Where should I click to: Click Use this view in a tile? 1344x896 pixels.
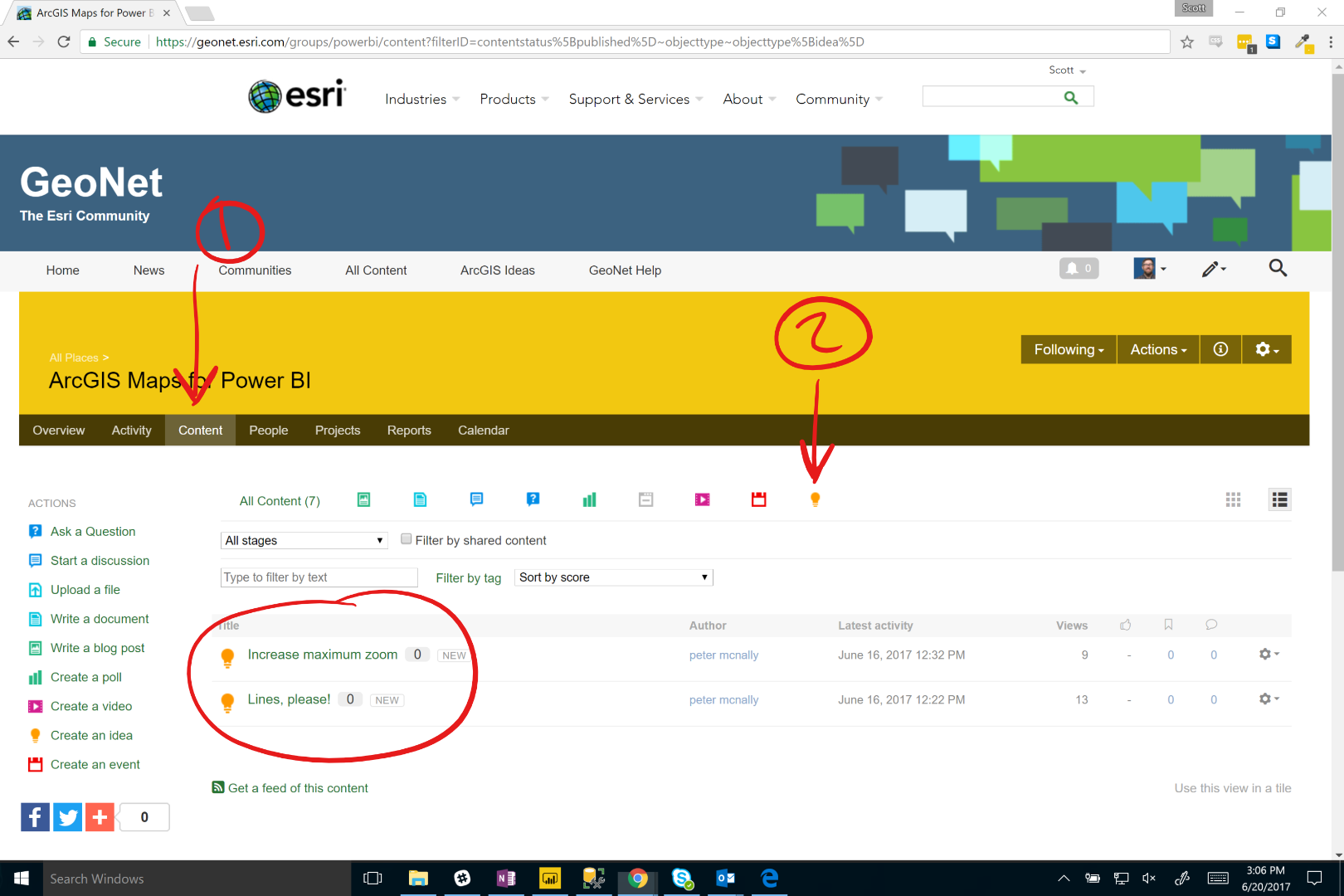pos(1233,788)
